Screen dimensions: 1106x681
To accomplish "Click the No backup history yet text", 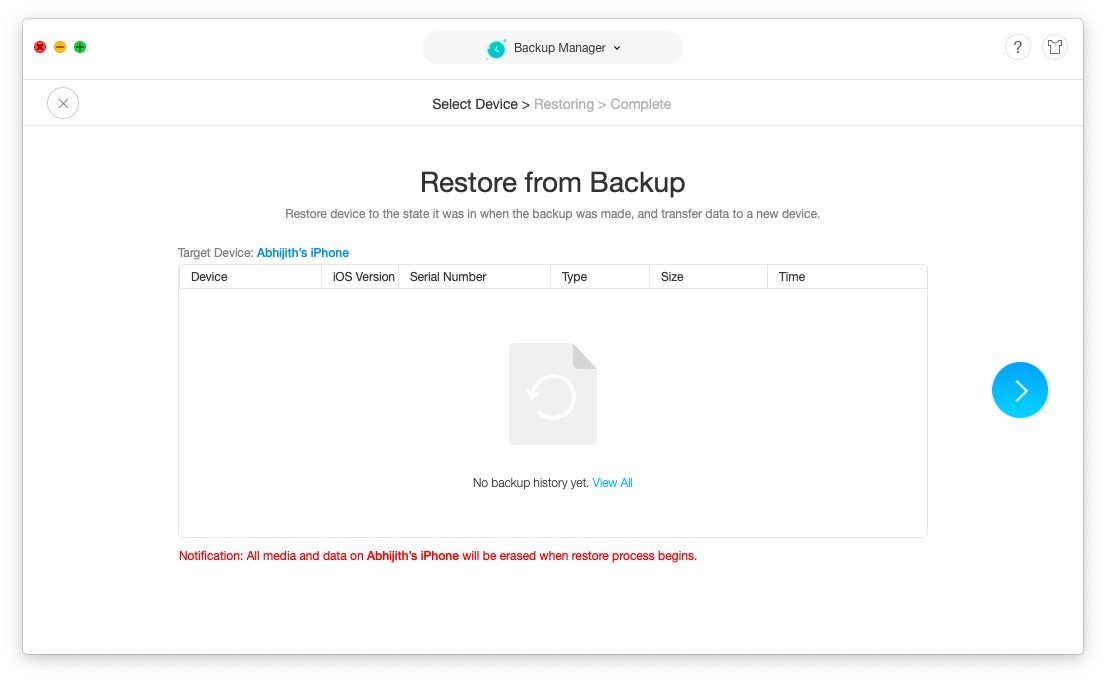I will pos(530,483).
